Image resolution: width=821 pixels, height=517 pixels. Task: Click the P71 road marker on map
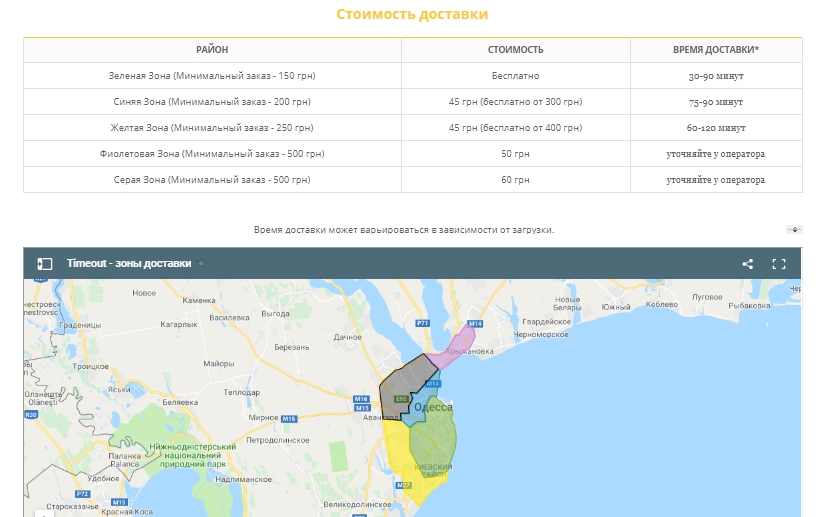point(423,323)
